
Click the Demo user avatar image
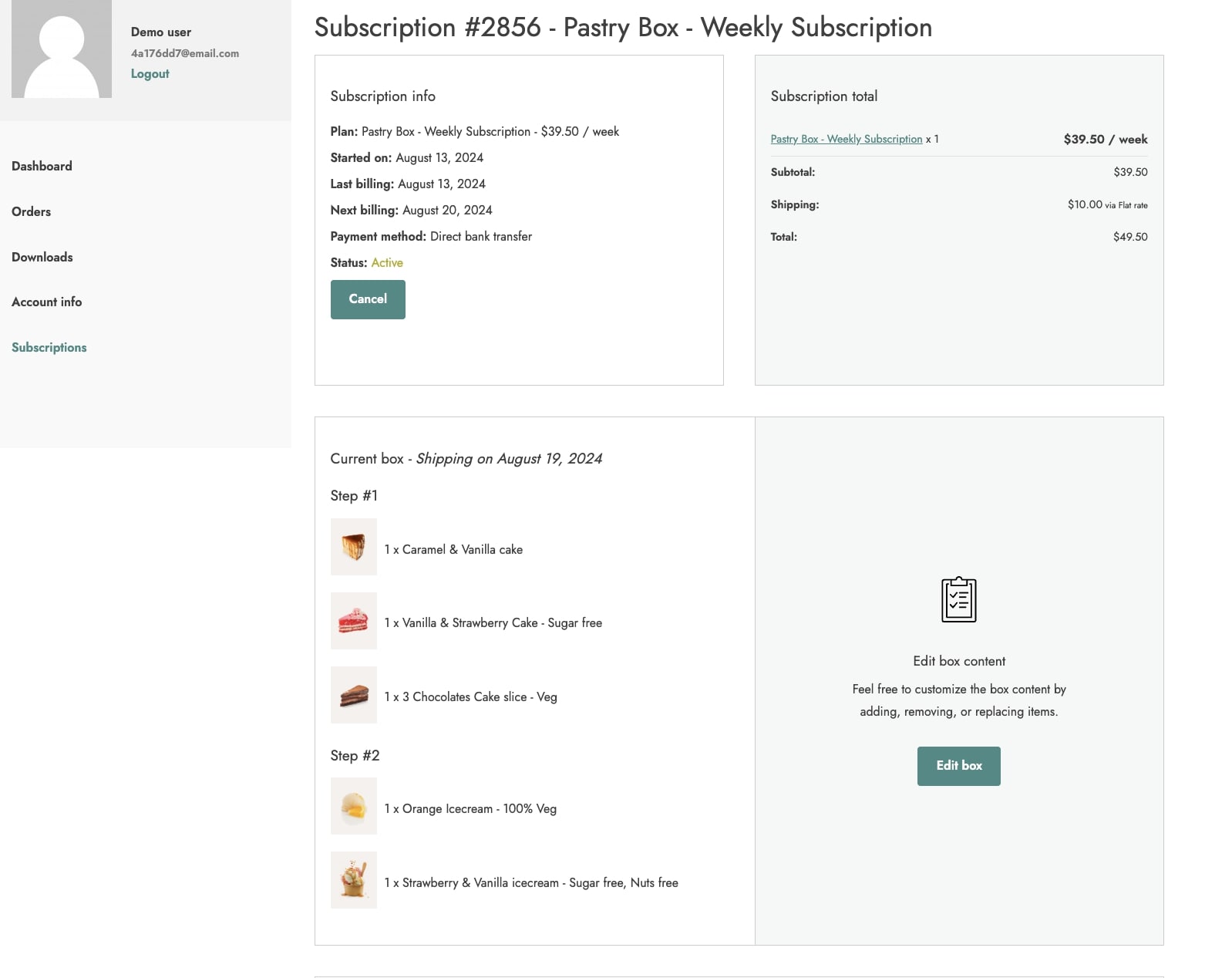(62, 49)
